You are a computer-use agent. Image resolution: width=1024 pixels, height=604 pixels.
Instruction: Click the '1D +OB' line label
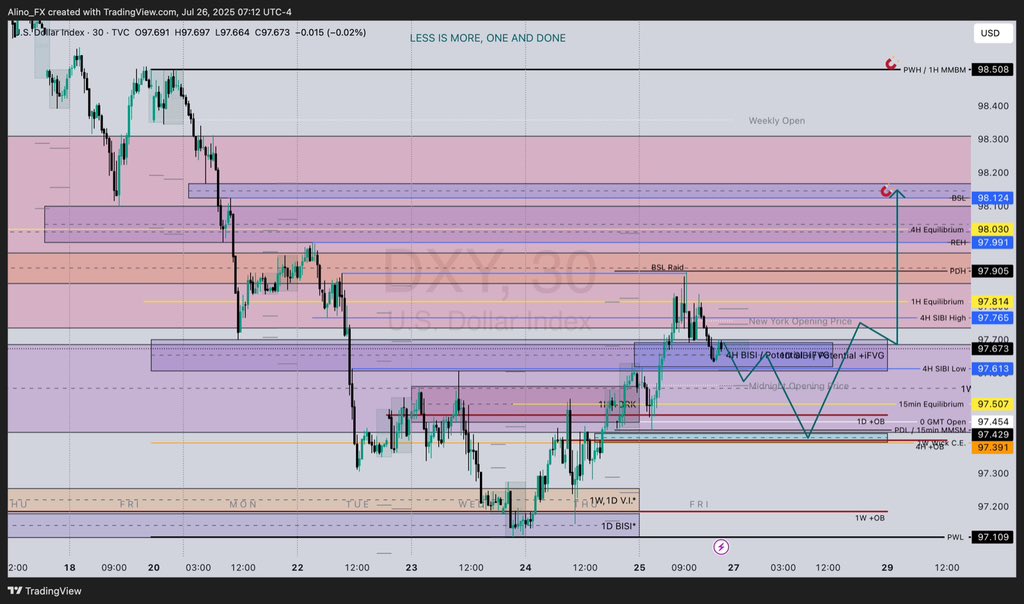point(871,422)
